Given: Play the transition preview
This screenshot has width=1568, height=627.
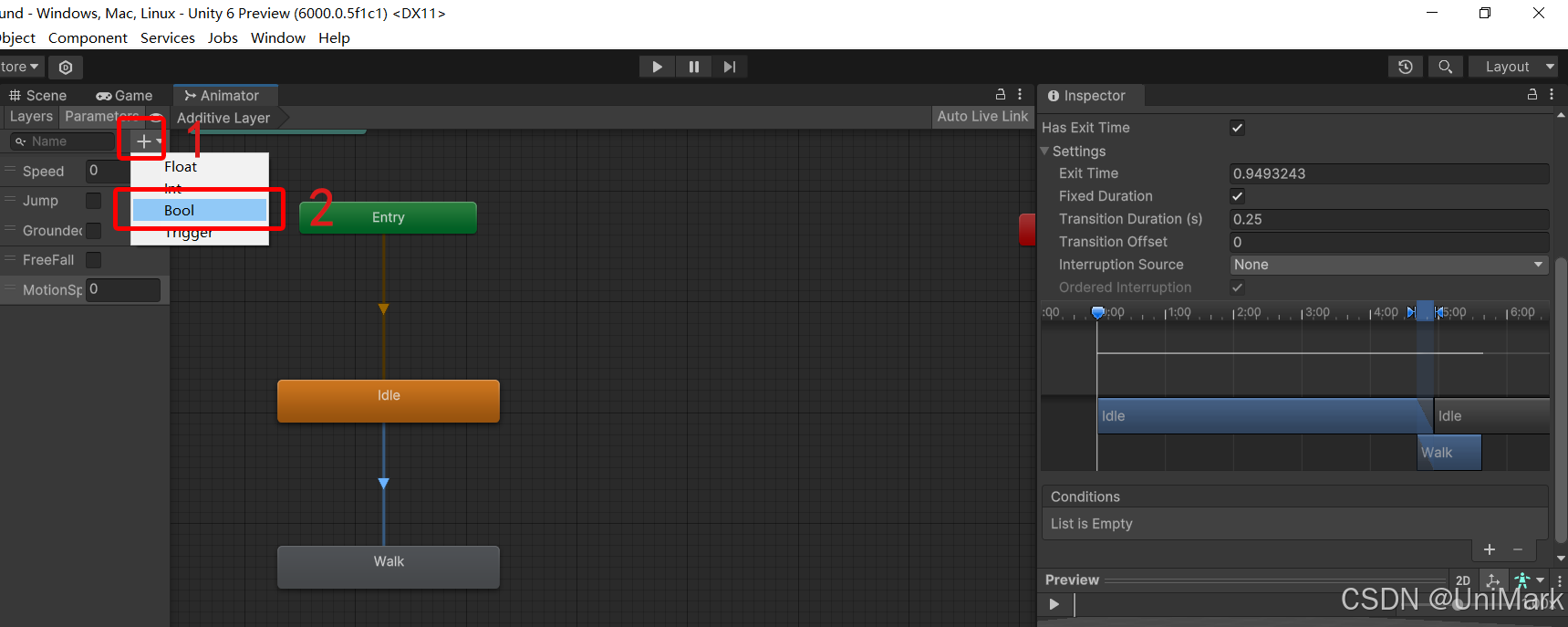Looking at the screenshot, I should [1054, 604].
